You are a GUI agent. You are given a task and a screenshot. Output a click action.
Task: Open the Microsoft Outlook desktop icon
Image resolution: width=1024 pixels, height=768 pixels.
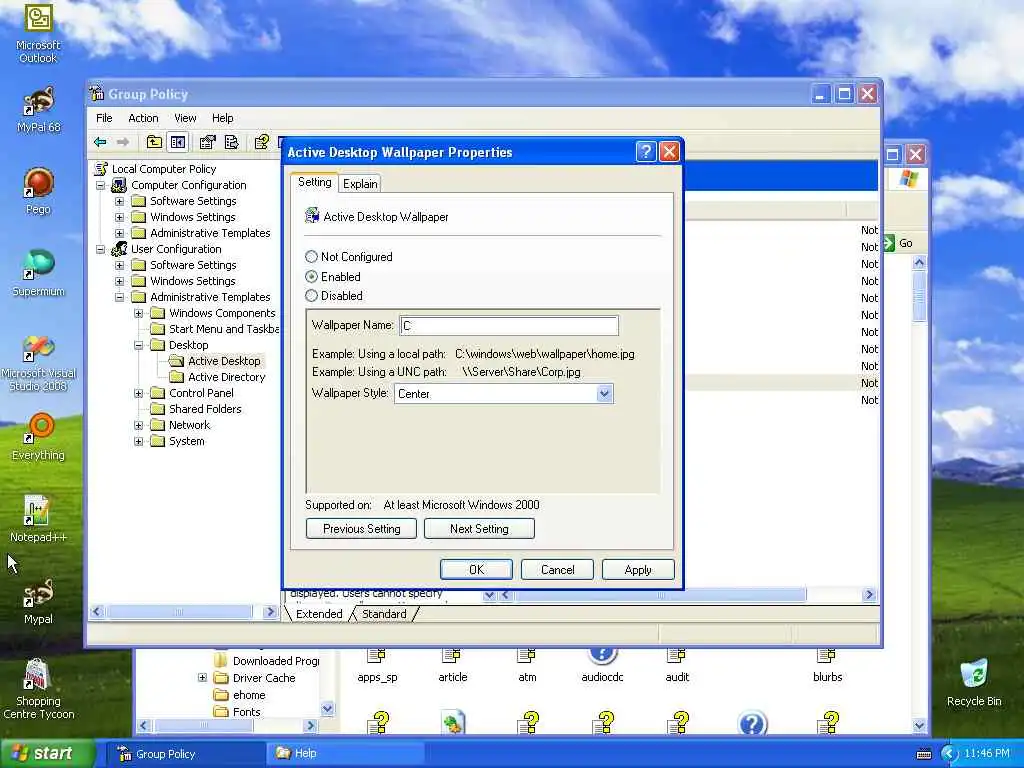[x=38, y=34]
